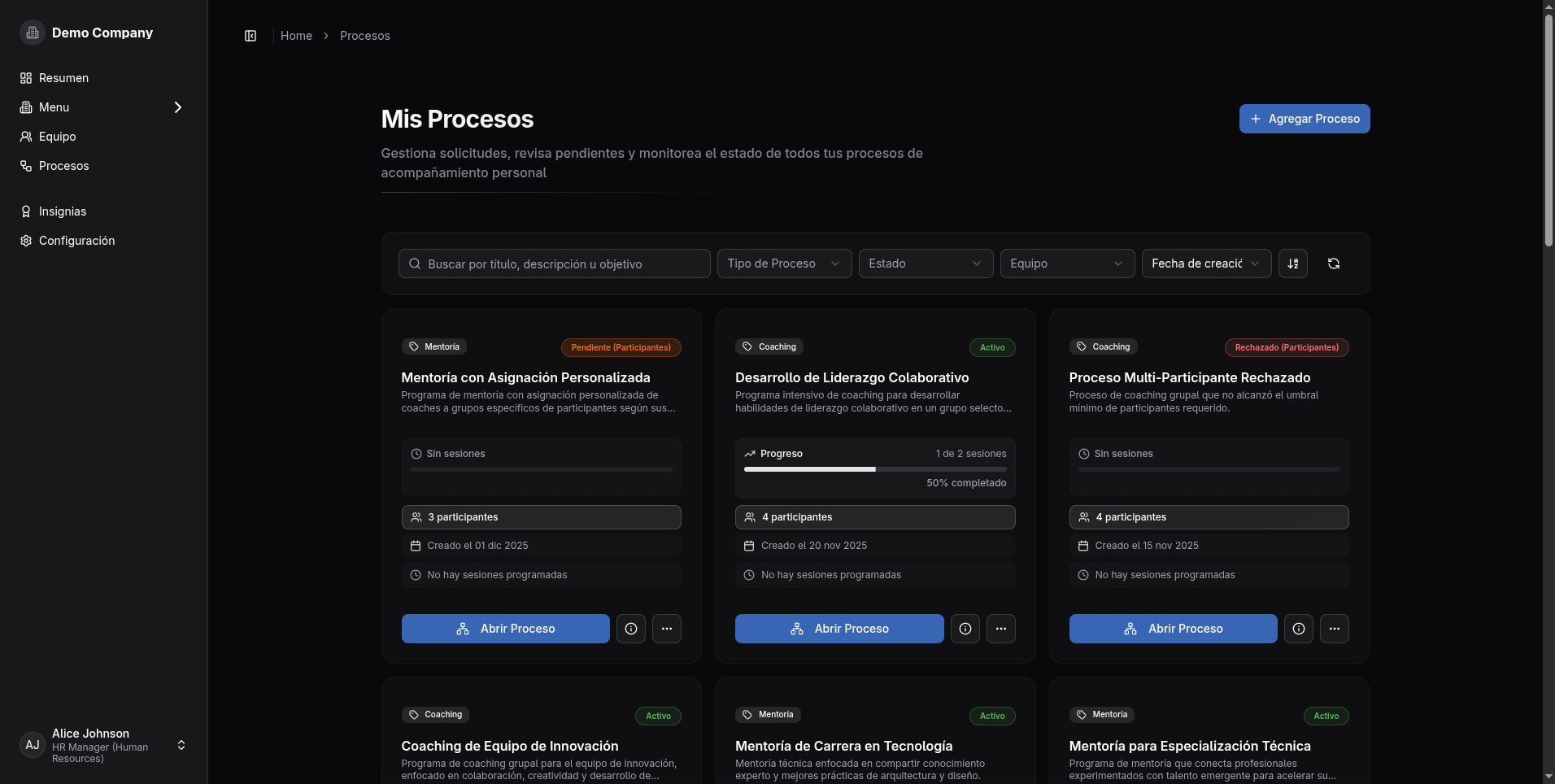Open info for Mentoría con Asignación Personalizada
The width and height of the screenshot is (1555, 784).
pos(630,629)
